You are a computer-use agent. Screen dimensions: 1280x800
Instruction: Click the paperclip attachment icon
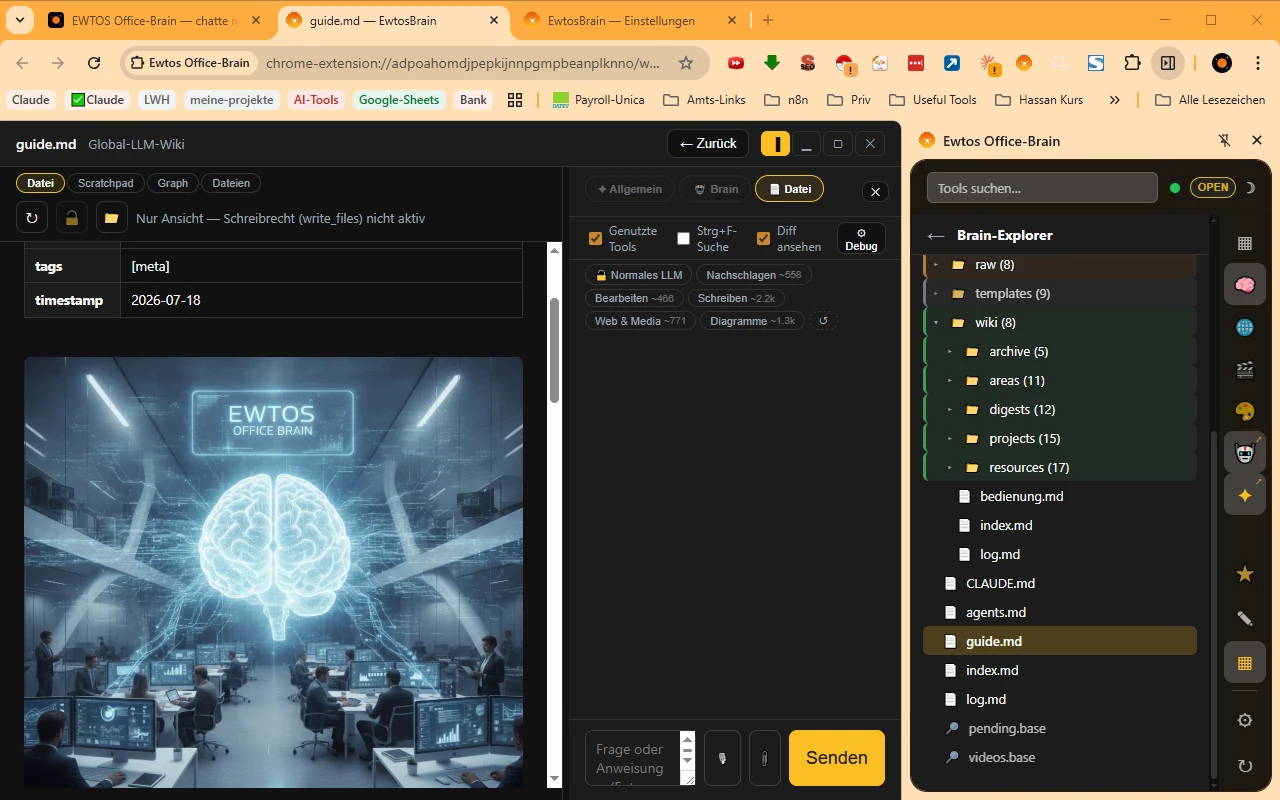pos(764,758)
